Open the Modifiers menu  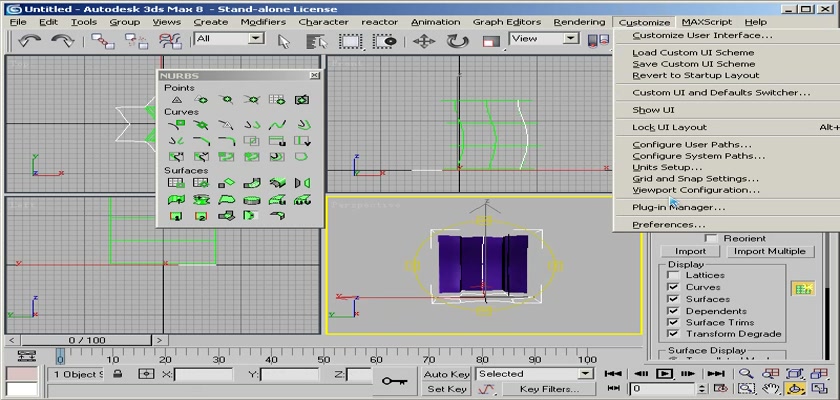262,22
